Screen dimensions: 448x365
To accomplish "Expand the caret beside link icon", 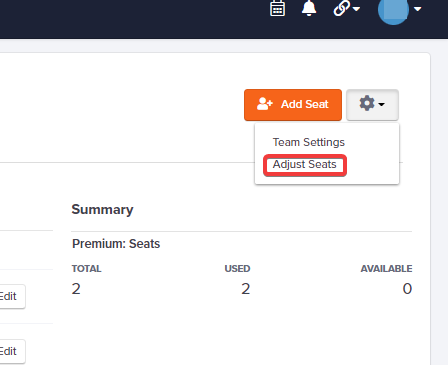I will tap(356, 9).
